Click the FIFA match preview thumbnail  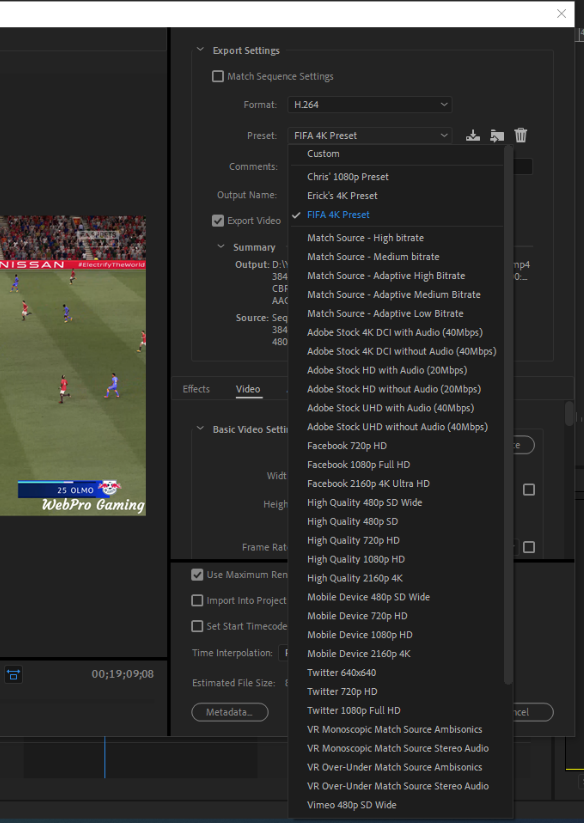73,365
